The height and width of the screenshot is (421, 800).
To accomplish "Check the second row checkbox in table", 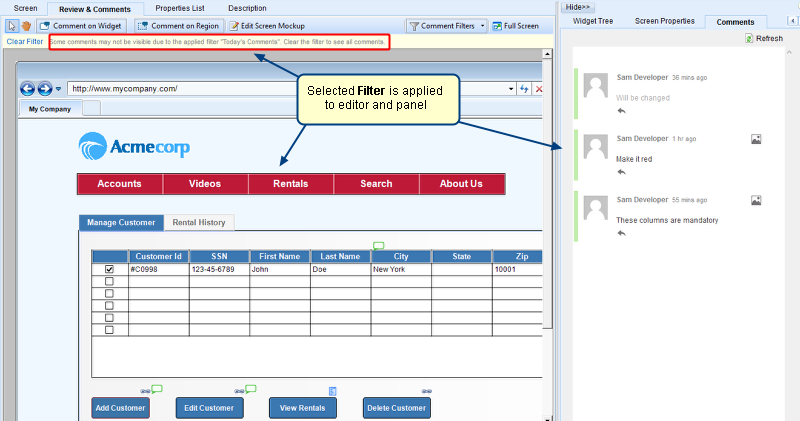I will (109, 282).
